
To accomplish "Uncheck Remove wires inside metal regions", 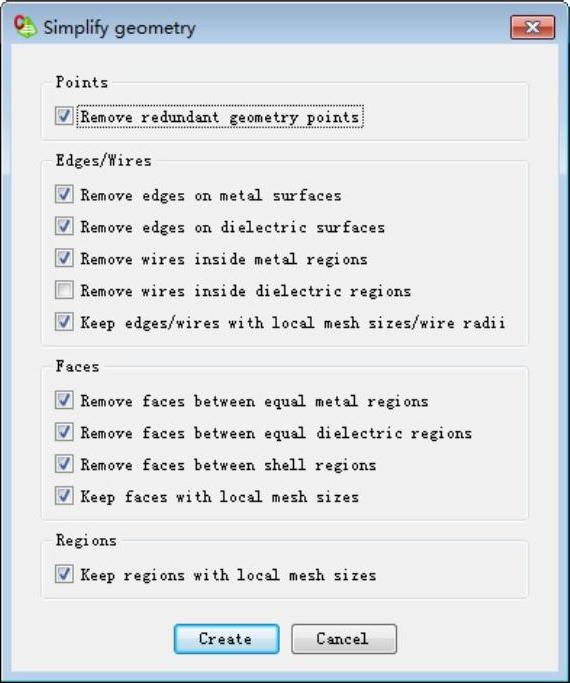I will point(64,258).
